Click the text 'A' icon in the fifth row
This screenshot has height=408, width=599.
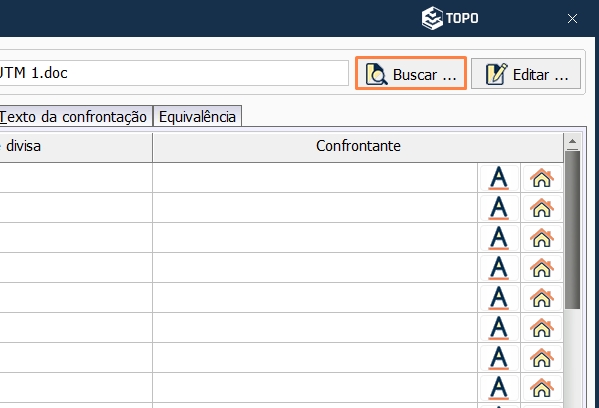[499, 298]
